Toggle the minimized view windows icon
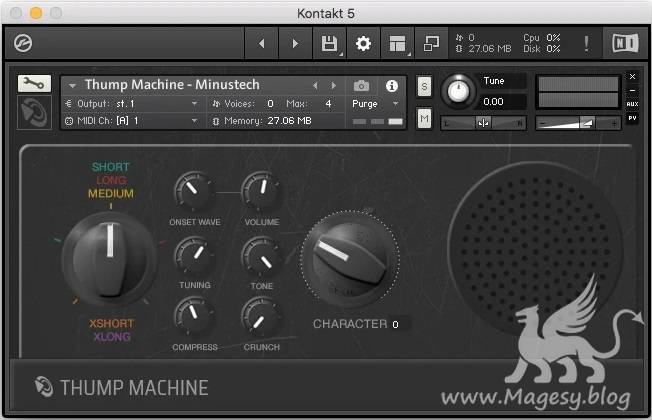Image resolution: width=652 pixels, height=420 pixels. [431, 43]
